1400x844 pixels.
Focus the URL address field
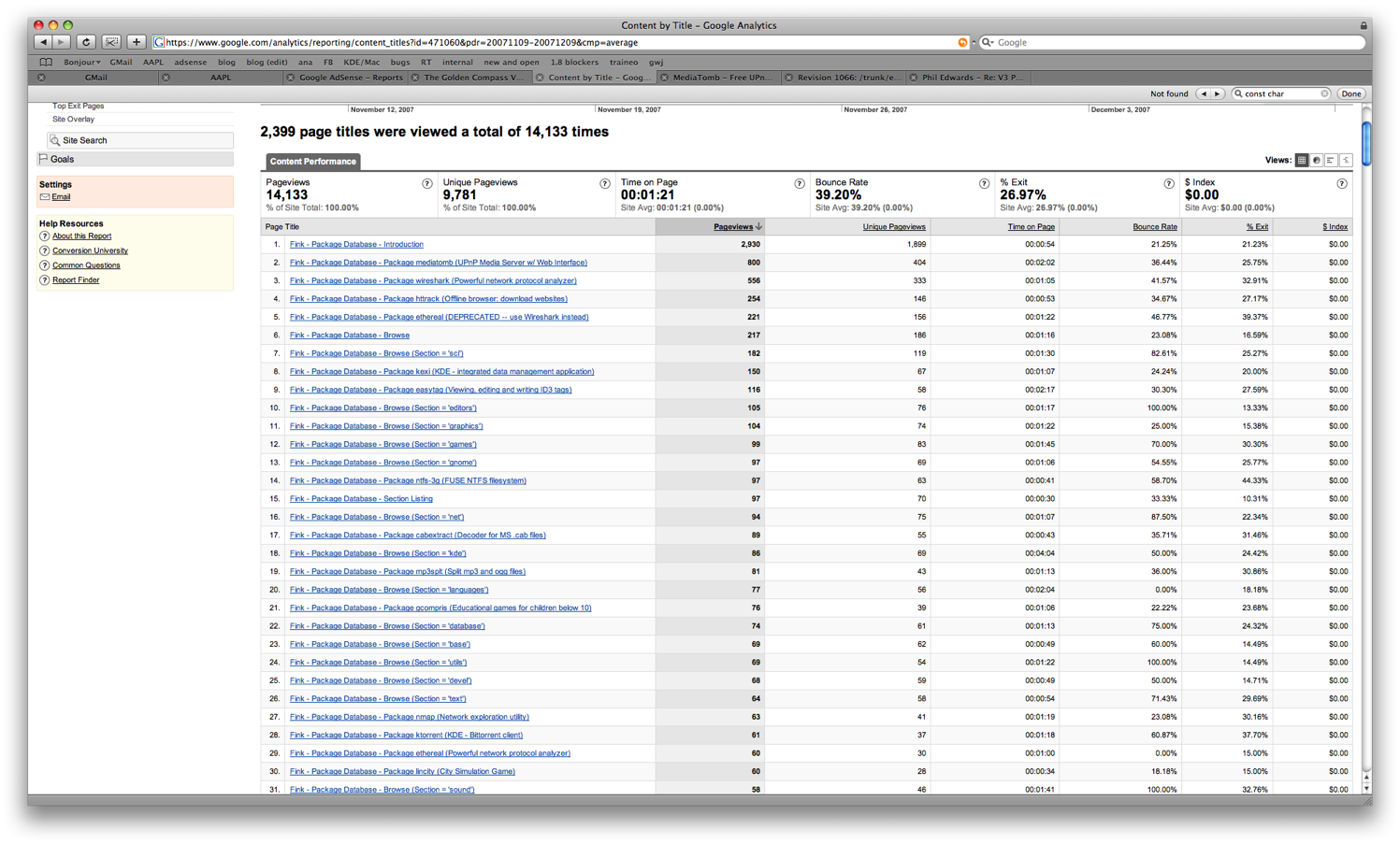[x=559, y=42]
